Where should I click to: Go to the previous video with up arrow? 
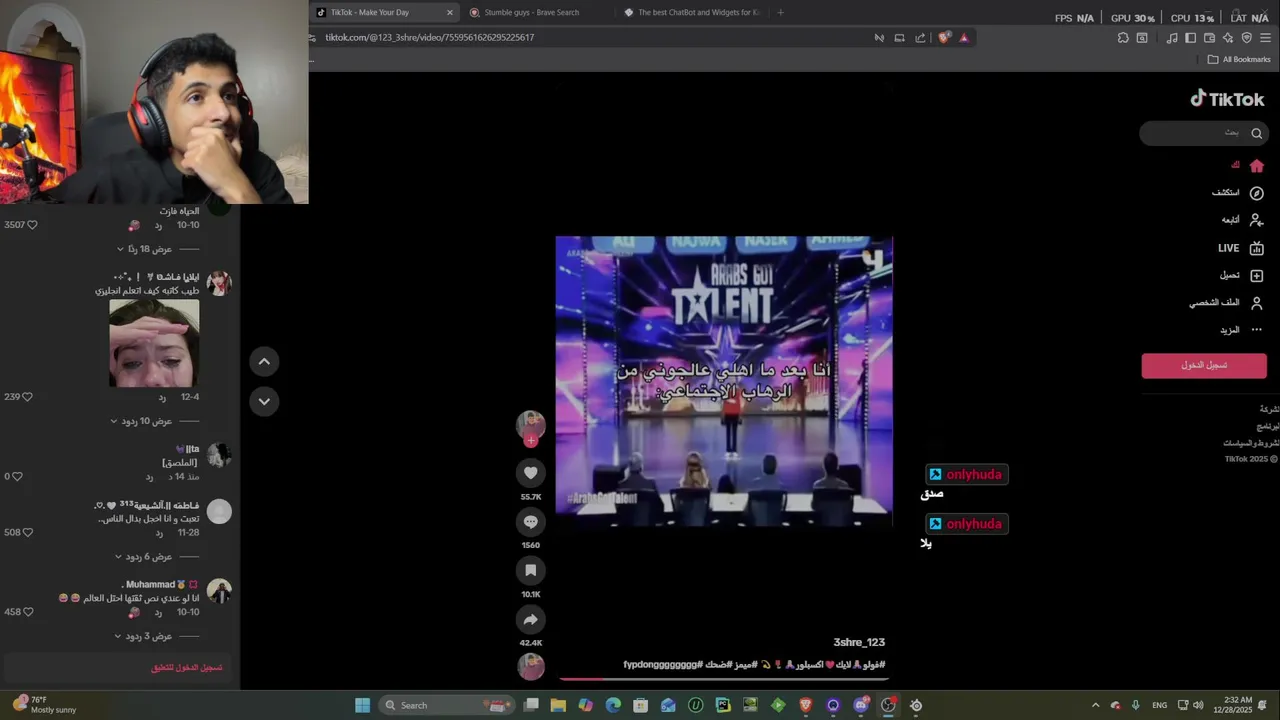click(264, 361)
